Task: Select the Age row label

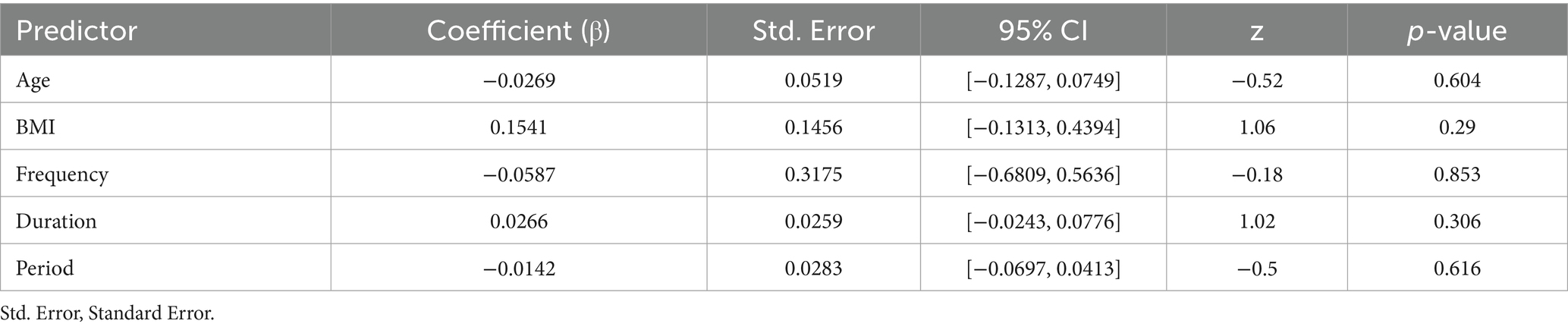Action: tap(33, 80)
